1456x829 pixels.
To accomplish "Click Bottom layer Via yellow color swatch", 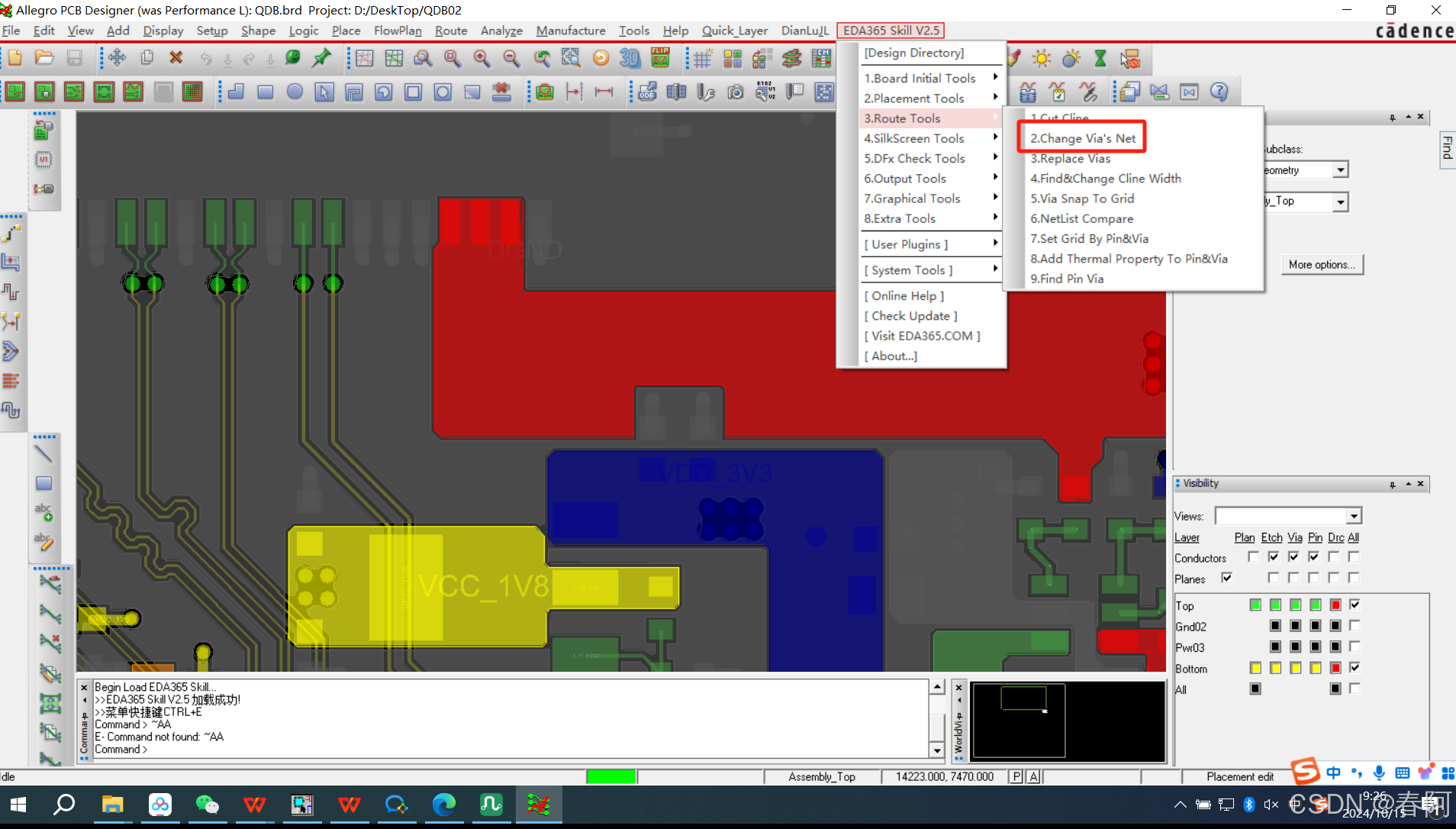I will tap(1295, 668).
